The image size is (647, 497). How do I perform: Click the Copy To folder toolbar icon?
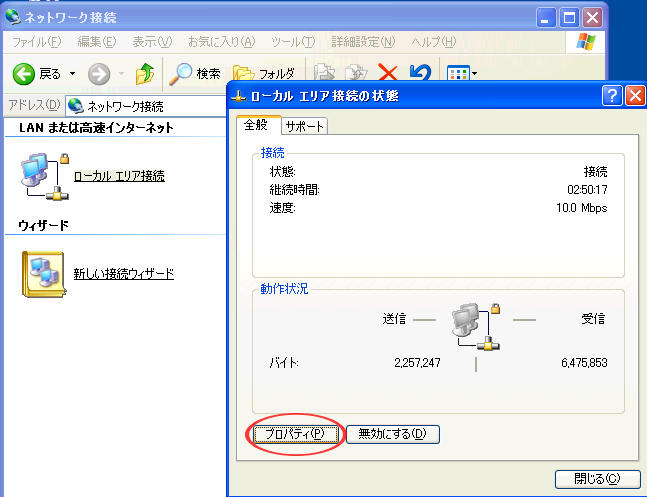coord(356,73)
